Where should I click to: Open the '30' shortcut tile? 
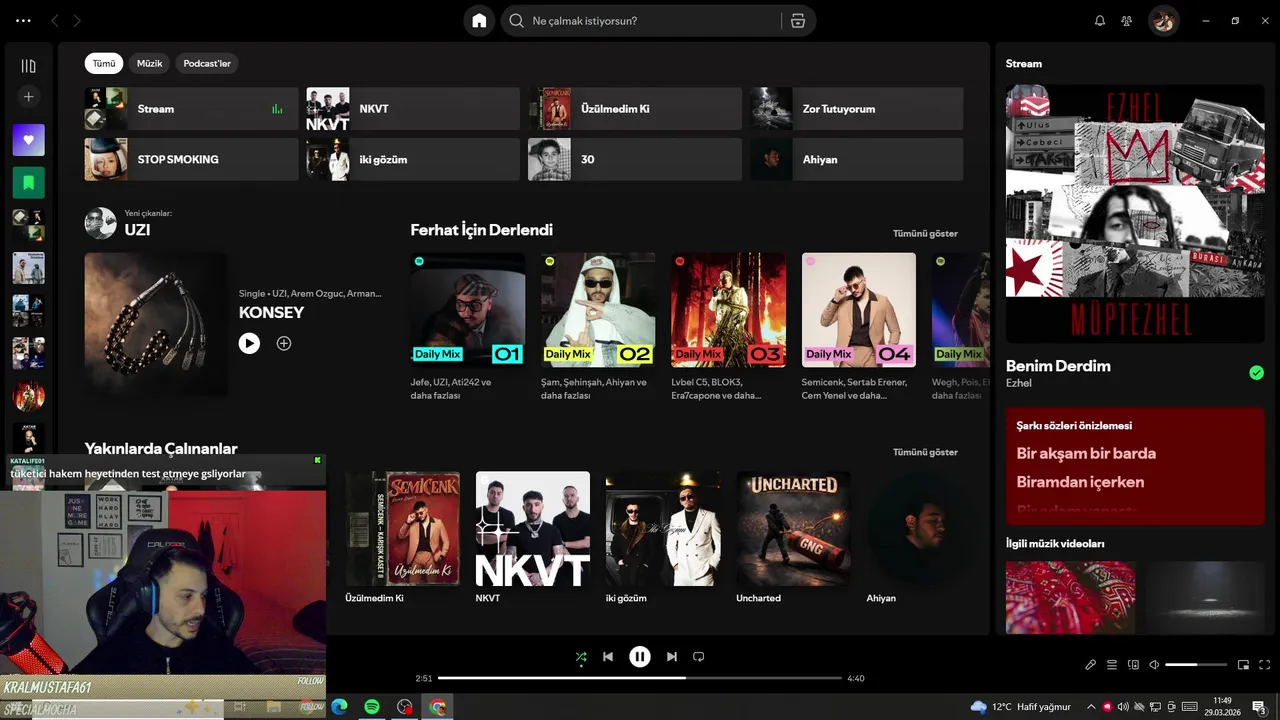pyautogui.click(x=635, y=159)
